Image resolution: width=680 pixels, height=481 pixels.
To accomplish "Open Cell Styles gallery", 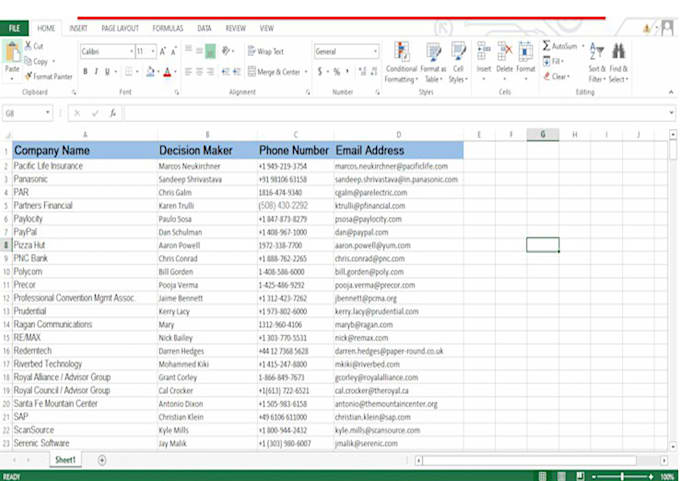I will [458, 62].
